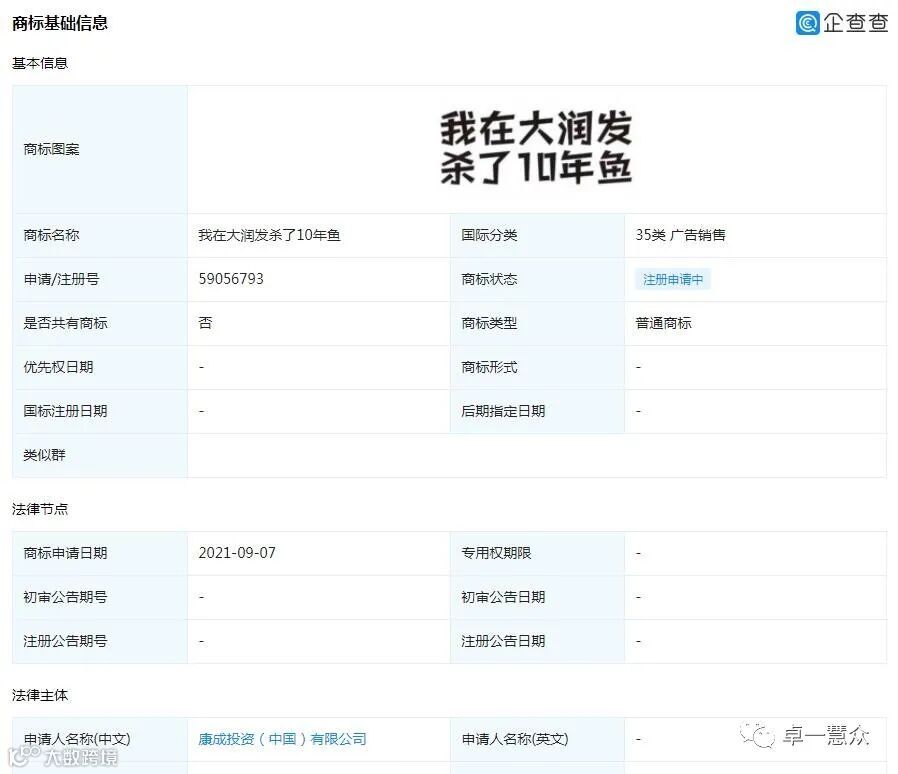Click the 商标基础信息 page heading
The height and width of the screenshot is (774, 898).
(x=60, y=23)
